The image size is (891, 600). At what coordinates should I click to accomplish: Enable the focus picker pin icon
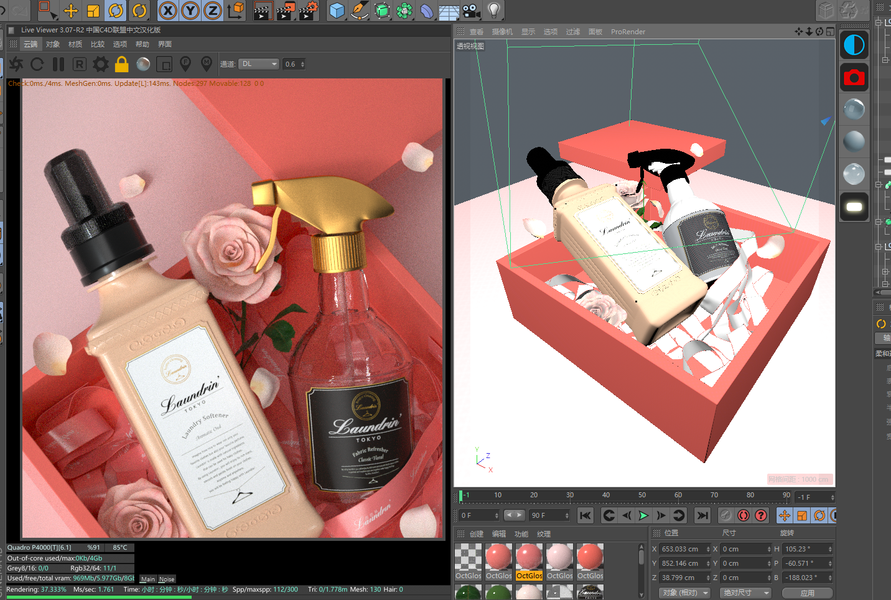pyautogui.click(x=185, y=64)
